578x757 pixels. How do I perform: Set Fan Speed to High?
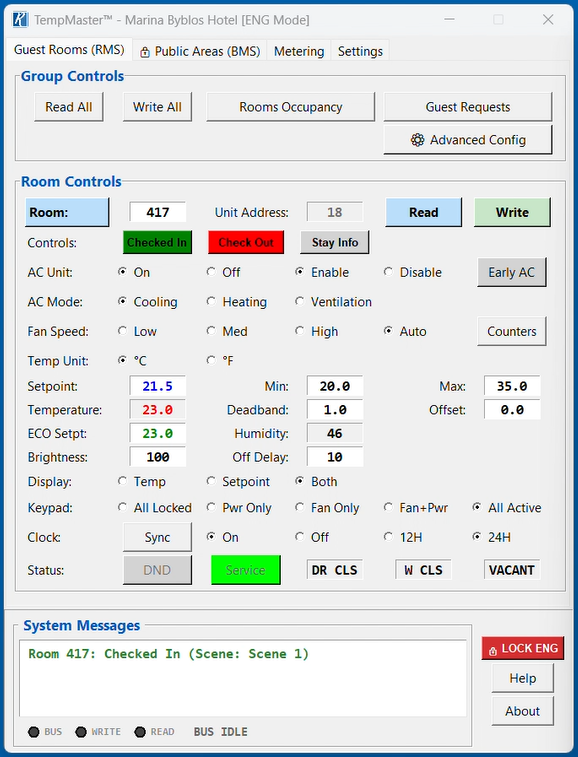(x=317, y=331)
